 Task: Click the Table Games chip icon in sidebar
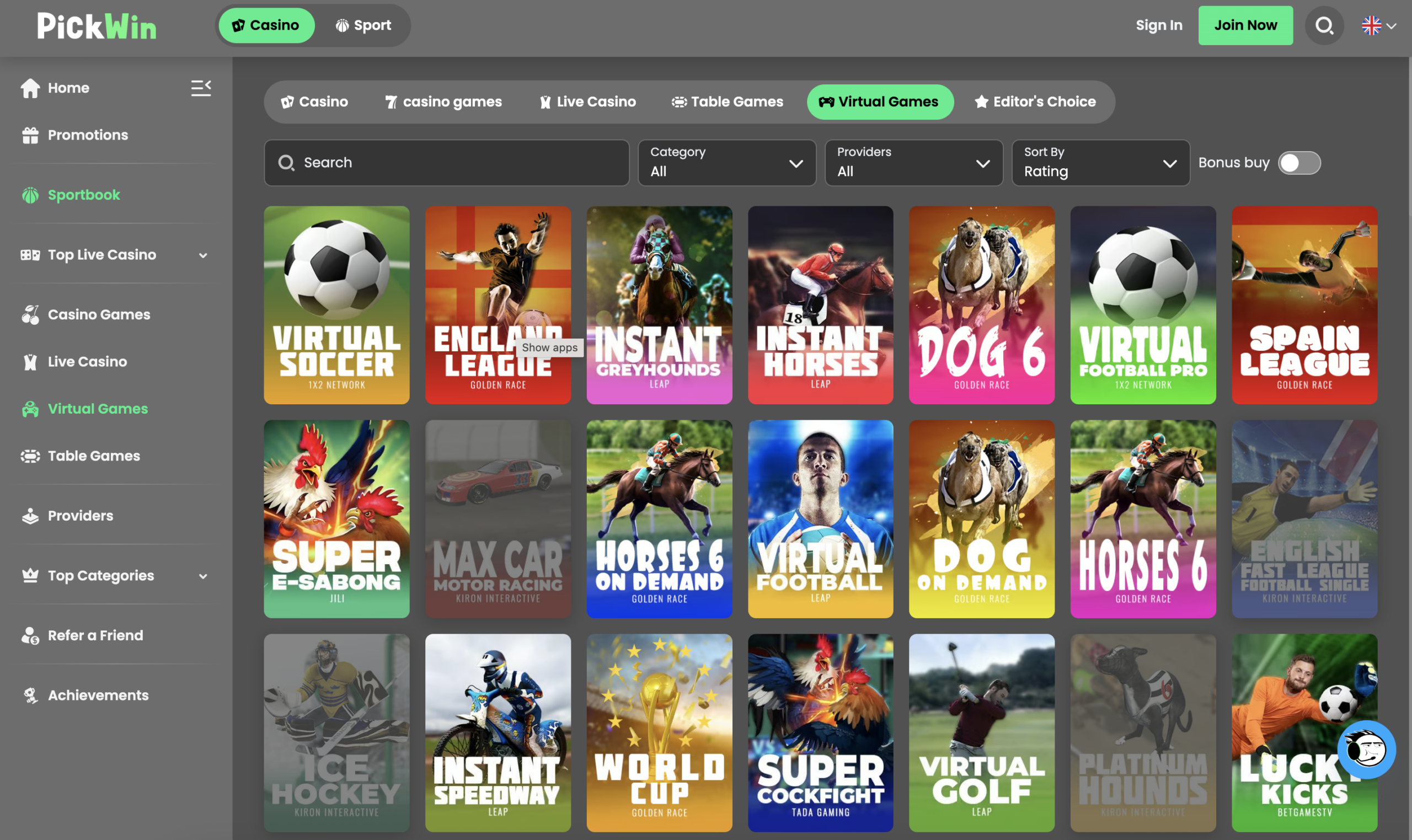click(30, 456)
